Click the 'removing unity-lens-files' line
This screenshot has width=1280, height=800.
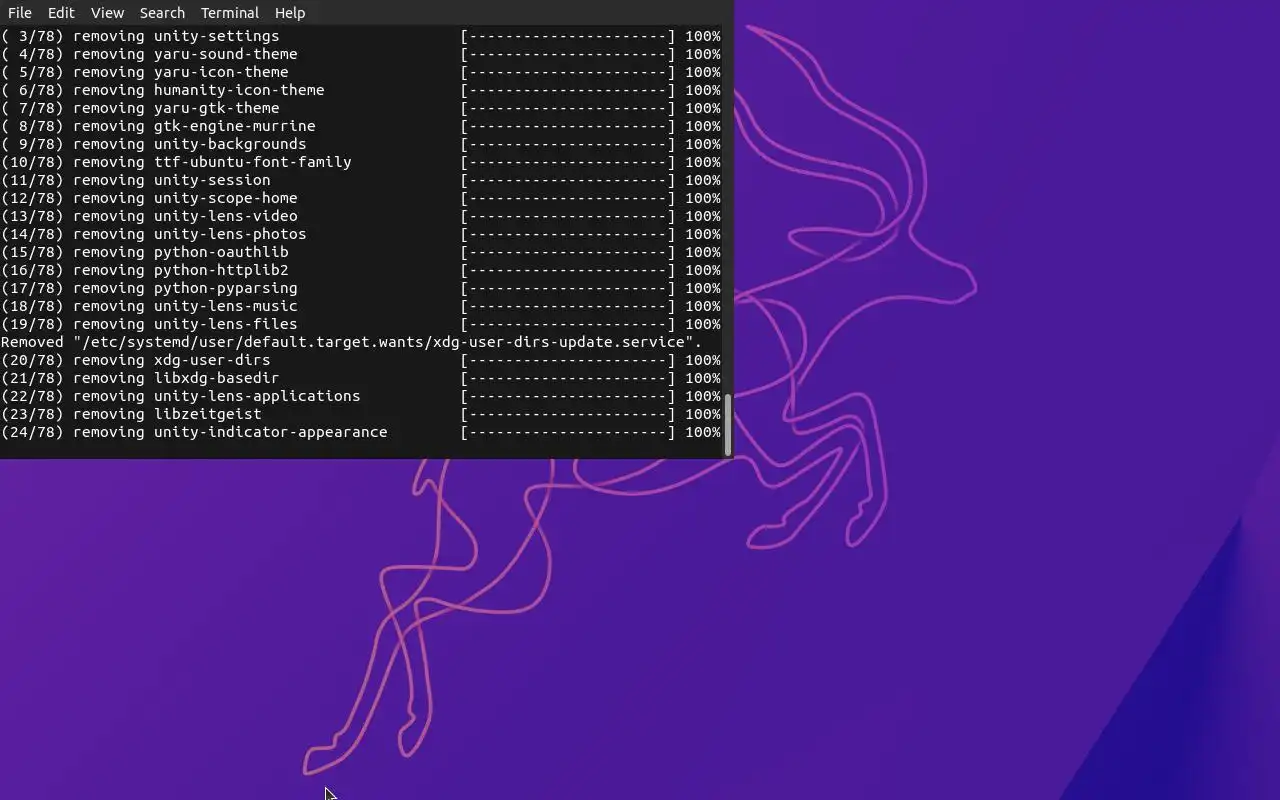pyautogui.click(x=360, y=324)
